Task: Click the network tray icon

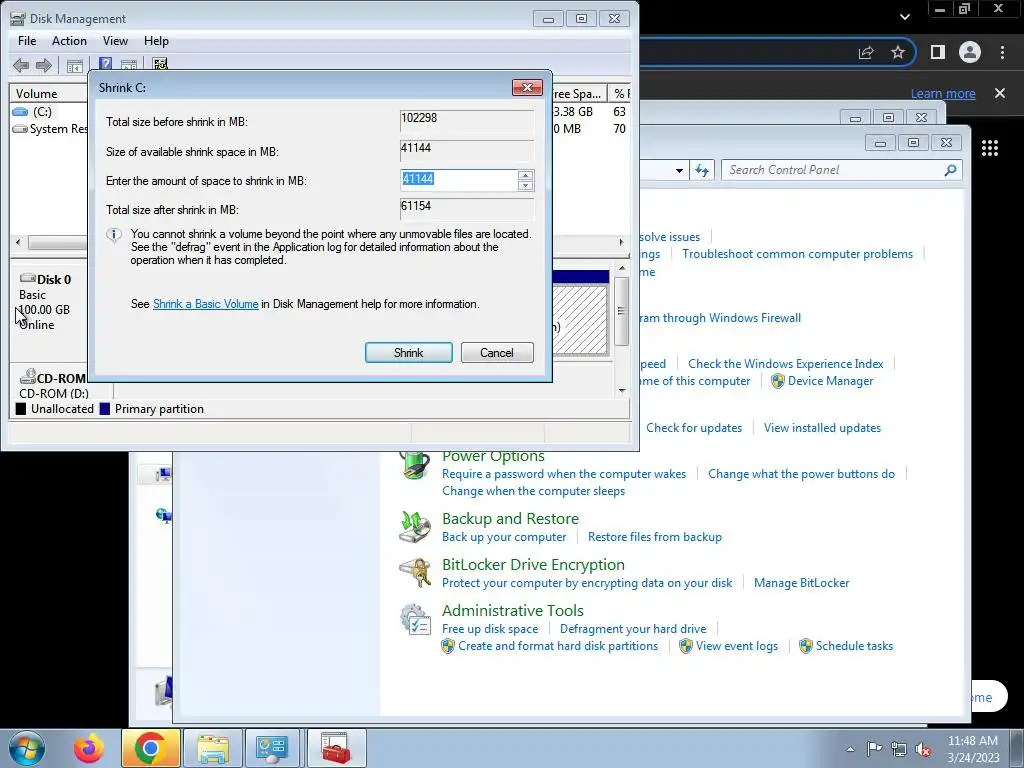Action: [x=899, y=749]
